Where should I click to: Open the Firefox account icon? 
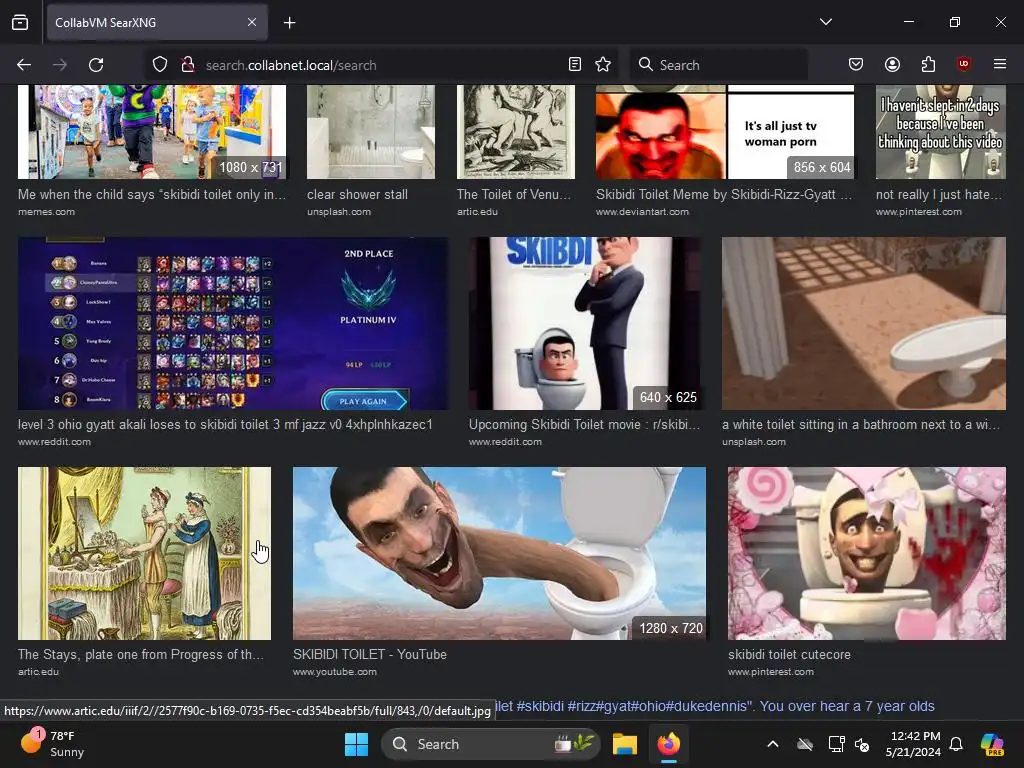click(892, 65)
